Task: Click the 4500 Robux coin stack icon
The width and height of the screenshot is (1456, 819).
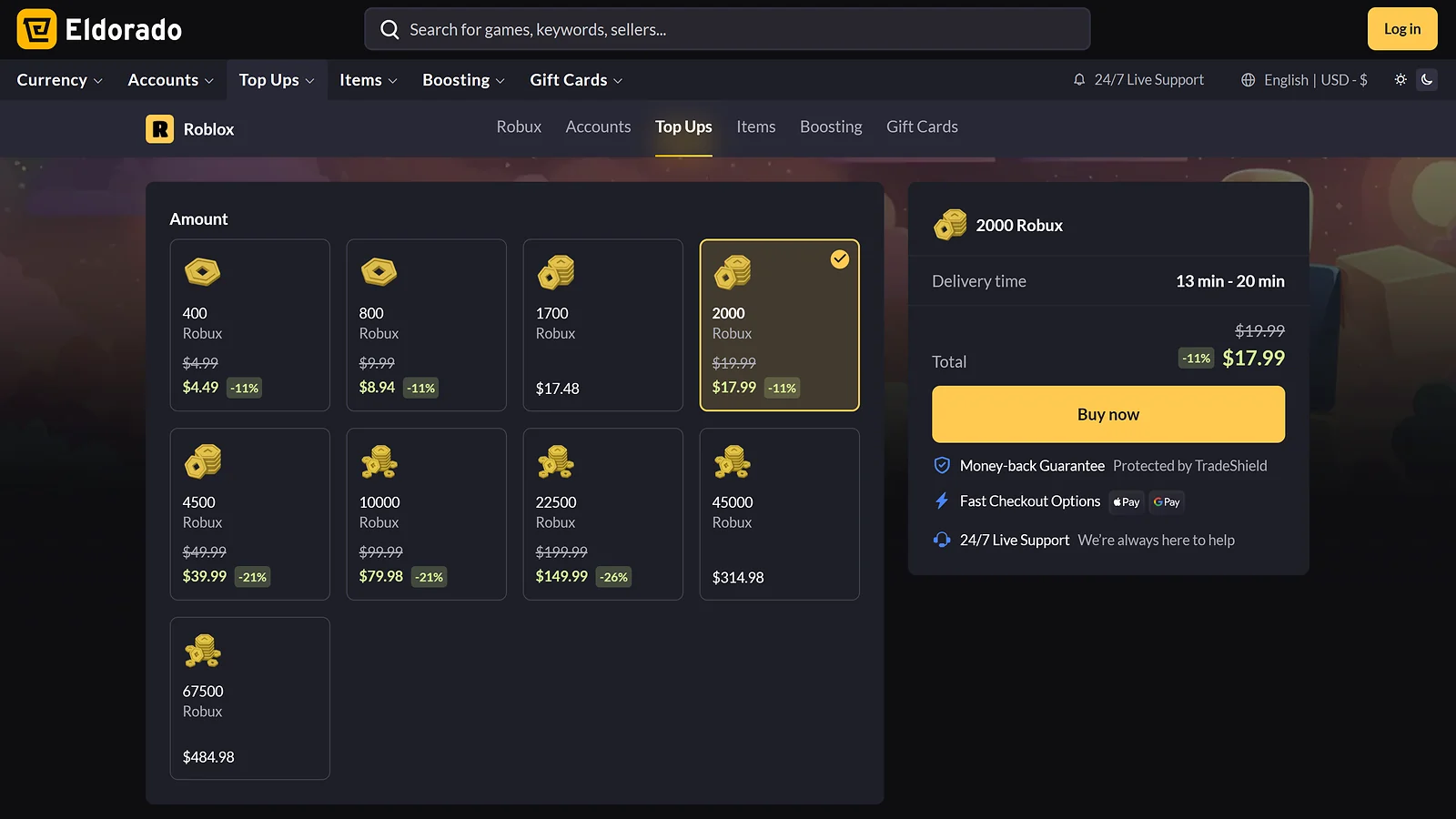Action: (x=203, y=461)
